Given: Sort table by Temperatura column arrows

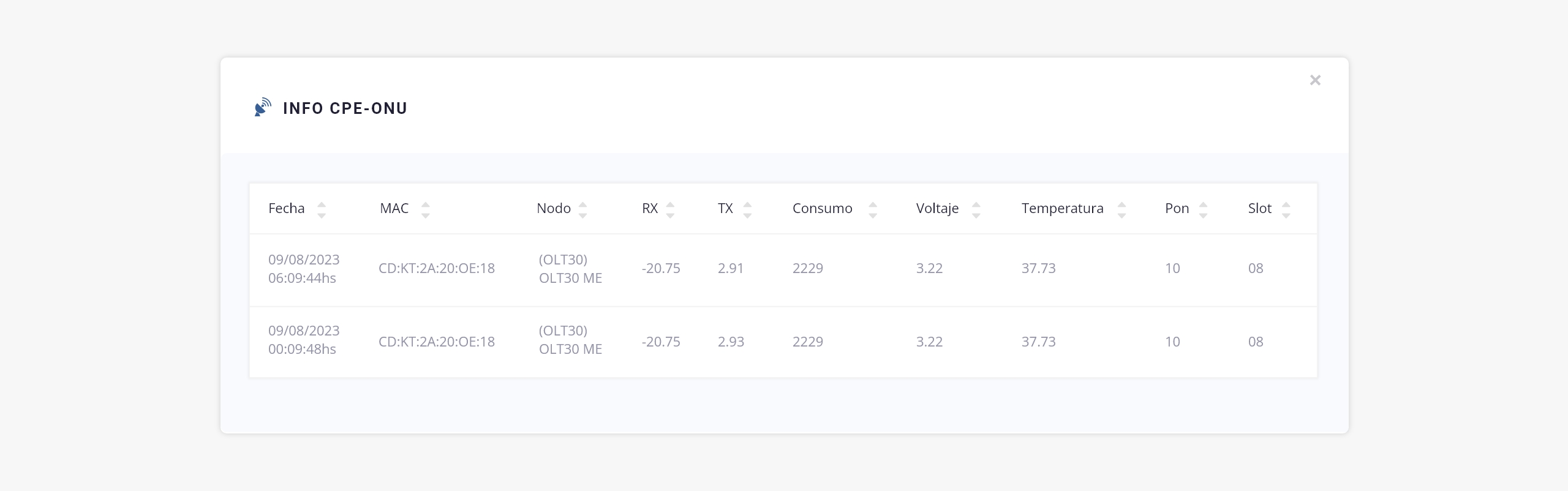Looking at the screenshot, I should 1121,209.
